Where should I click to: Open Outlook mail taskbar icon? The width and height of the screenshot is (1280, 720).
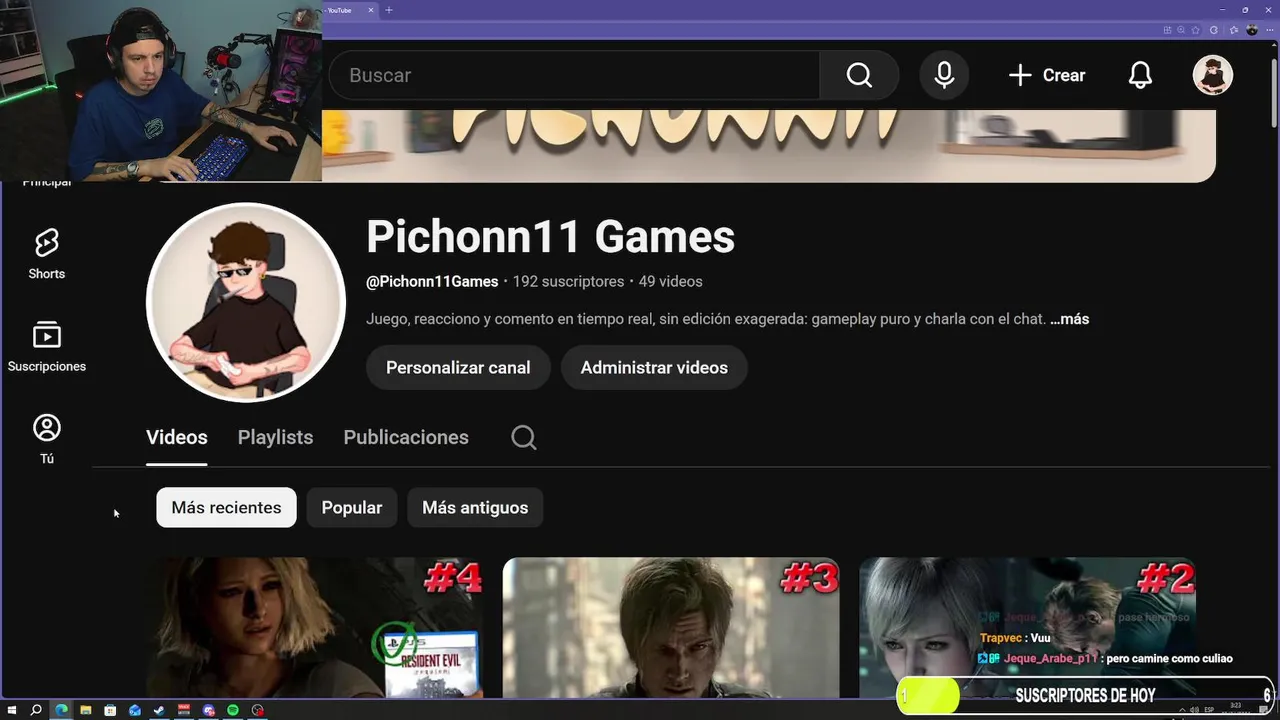pos(135,710)
